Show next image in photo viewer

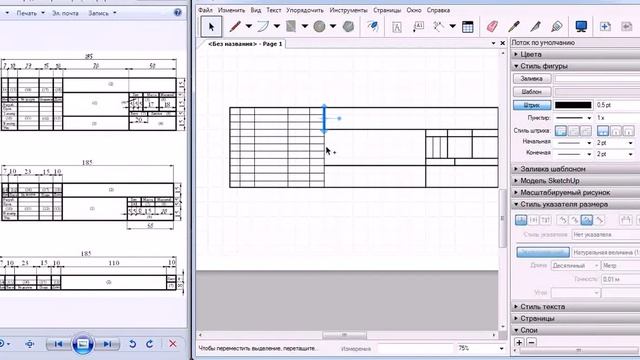(x=107, y=344)
